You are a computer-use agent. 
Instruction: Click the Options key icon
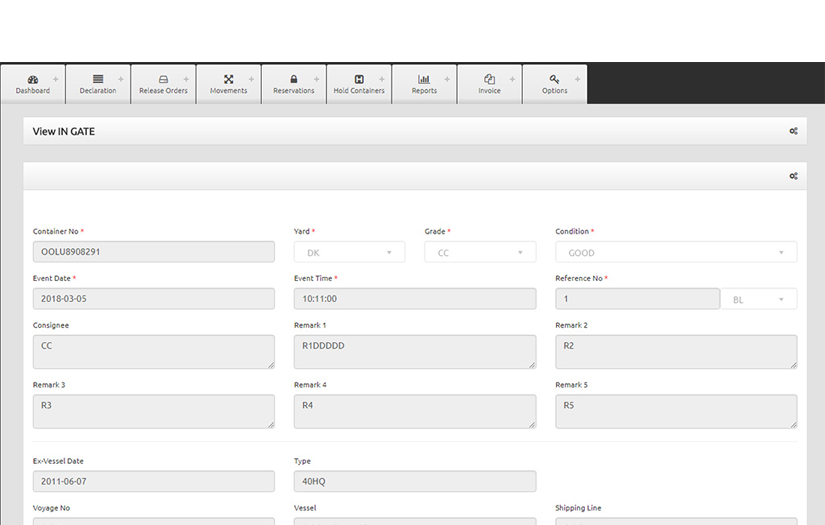(x=554, y=79)
